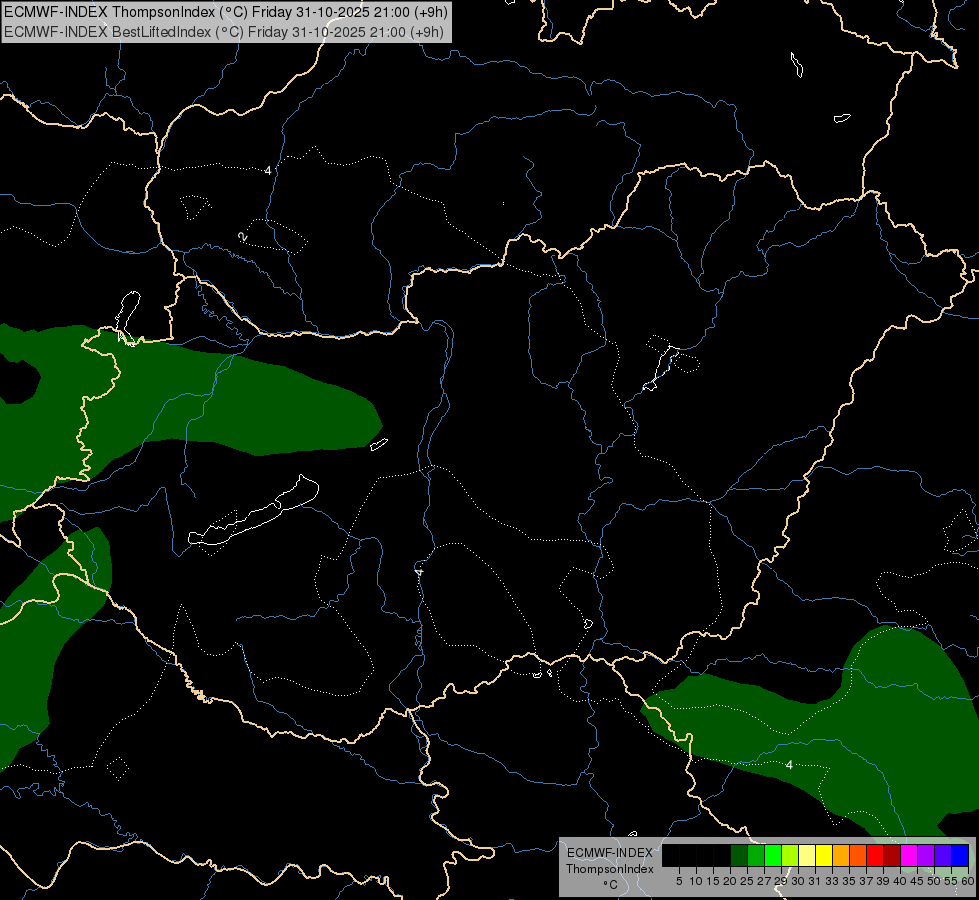Screen dimensions: 979x900
Task: Click the legend tick value 5
Action: 679,881
